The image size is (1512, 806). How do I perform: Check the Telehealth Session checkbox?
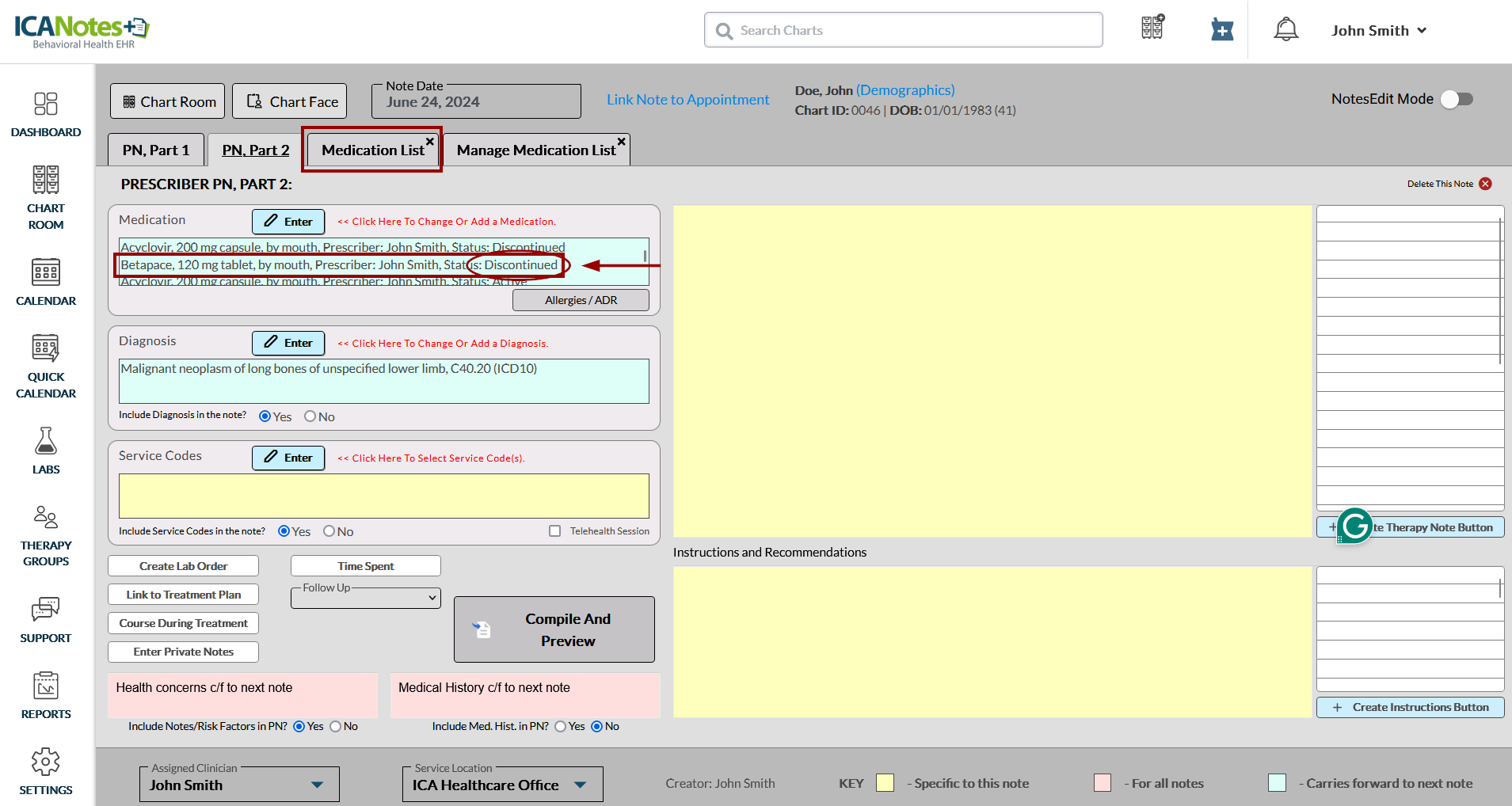554,531
